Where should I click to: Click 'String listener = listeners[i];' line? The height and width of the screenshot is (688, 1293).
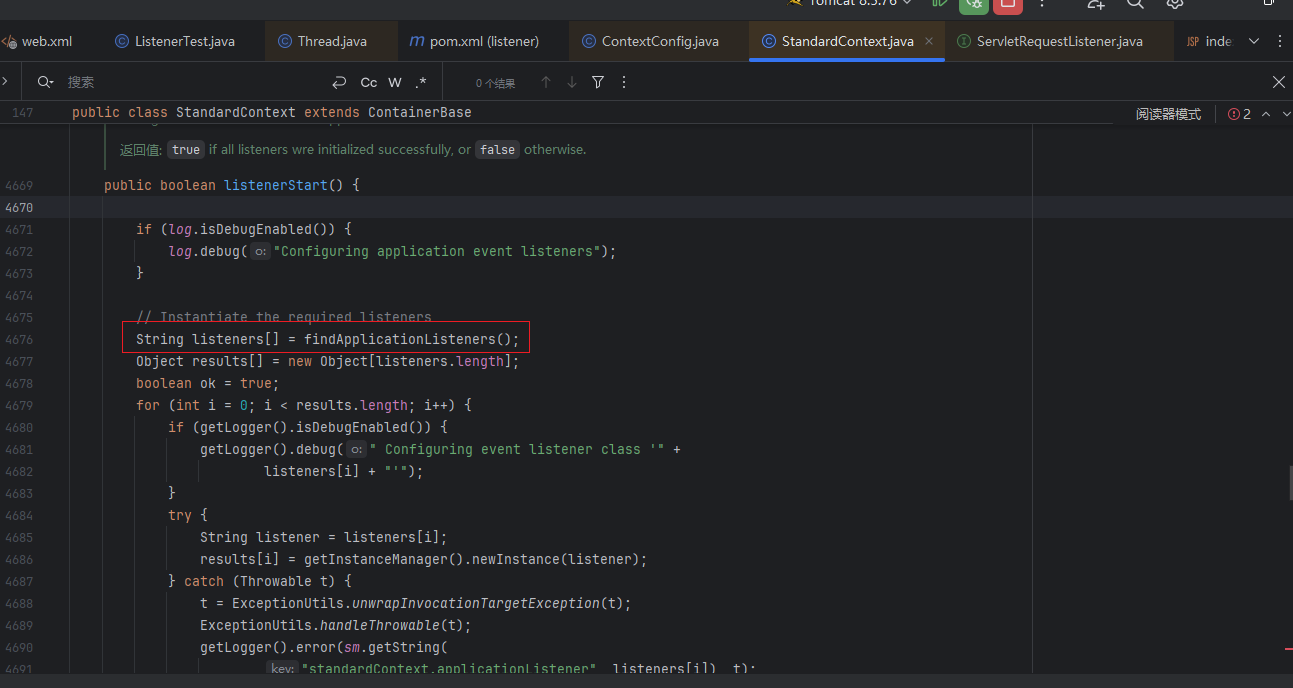pyautogui.click(x=324, y=537)
